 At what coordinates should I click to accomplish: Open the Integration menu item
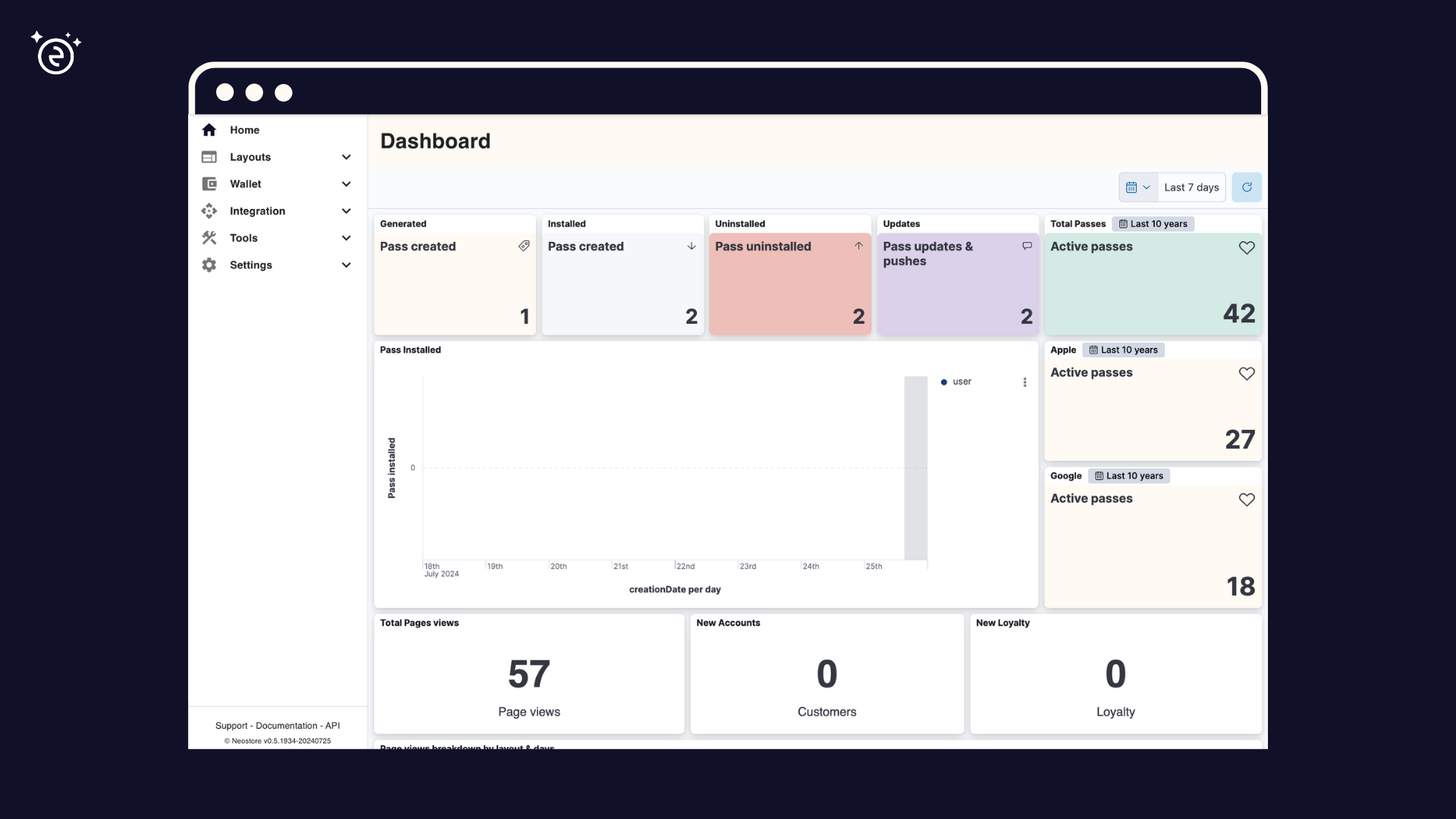(257, 211)
